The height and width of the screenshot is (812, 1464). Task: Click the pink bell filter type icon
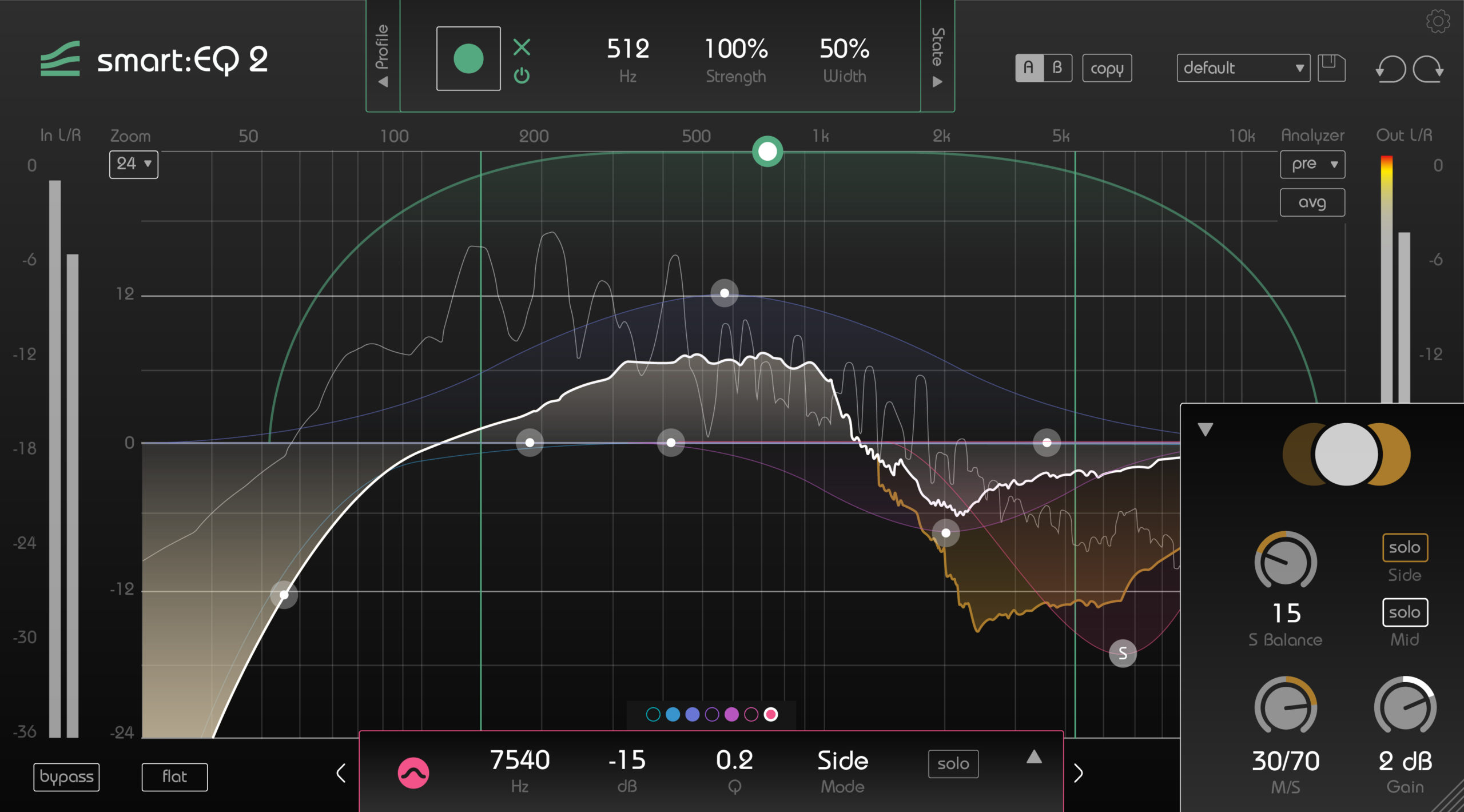[413, 773]
